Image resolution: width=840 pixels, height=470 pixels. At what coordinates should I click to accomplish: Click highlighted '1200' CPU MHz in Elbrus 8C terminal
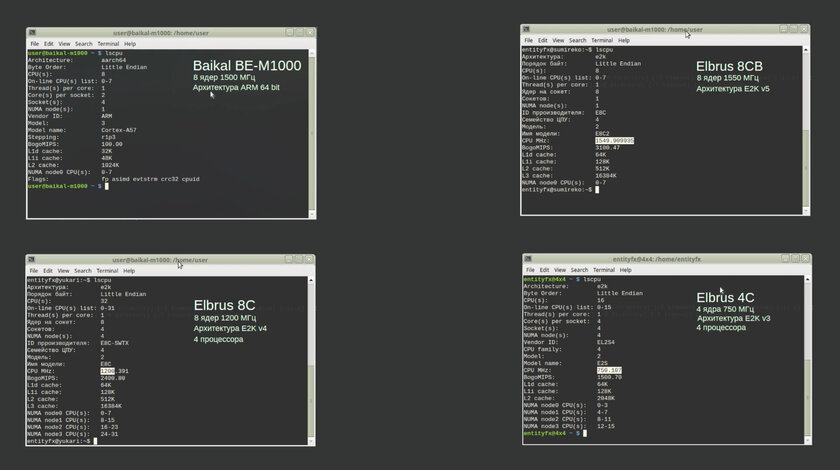[107, 371]
